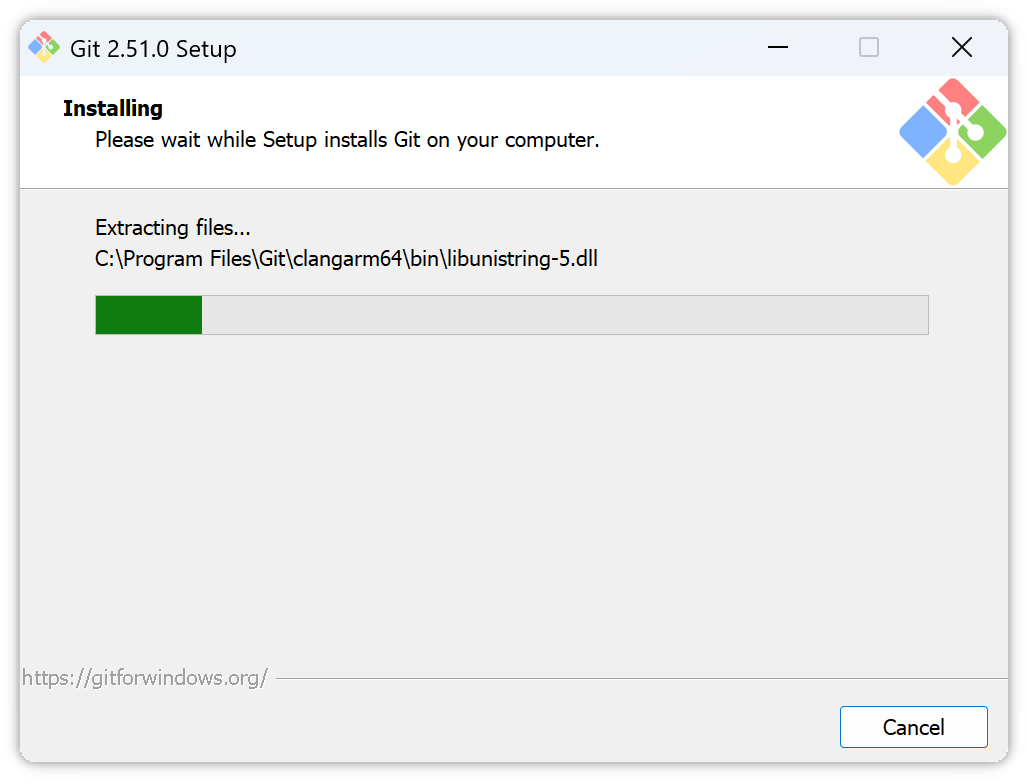Click the small Git icon in title bar

(43, 47)
